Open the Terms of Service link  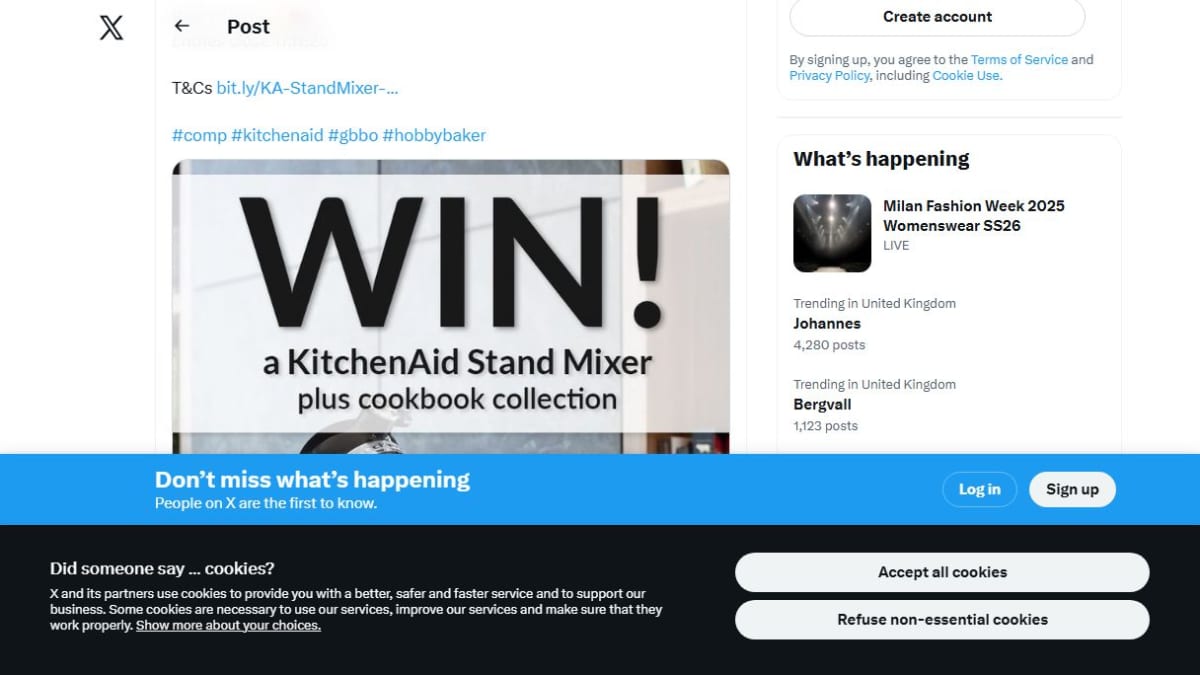[x=1019, y=60]
